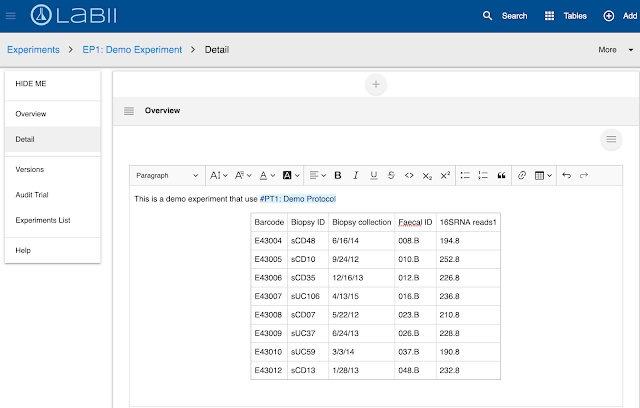Expand the text alignment dropdown
The height and width of the screenshot is (408, 640).
point(316,175)
